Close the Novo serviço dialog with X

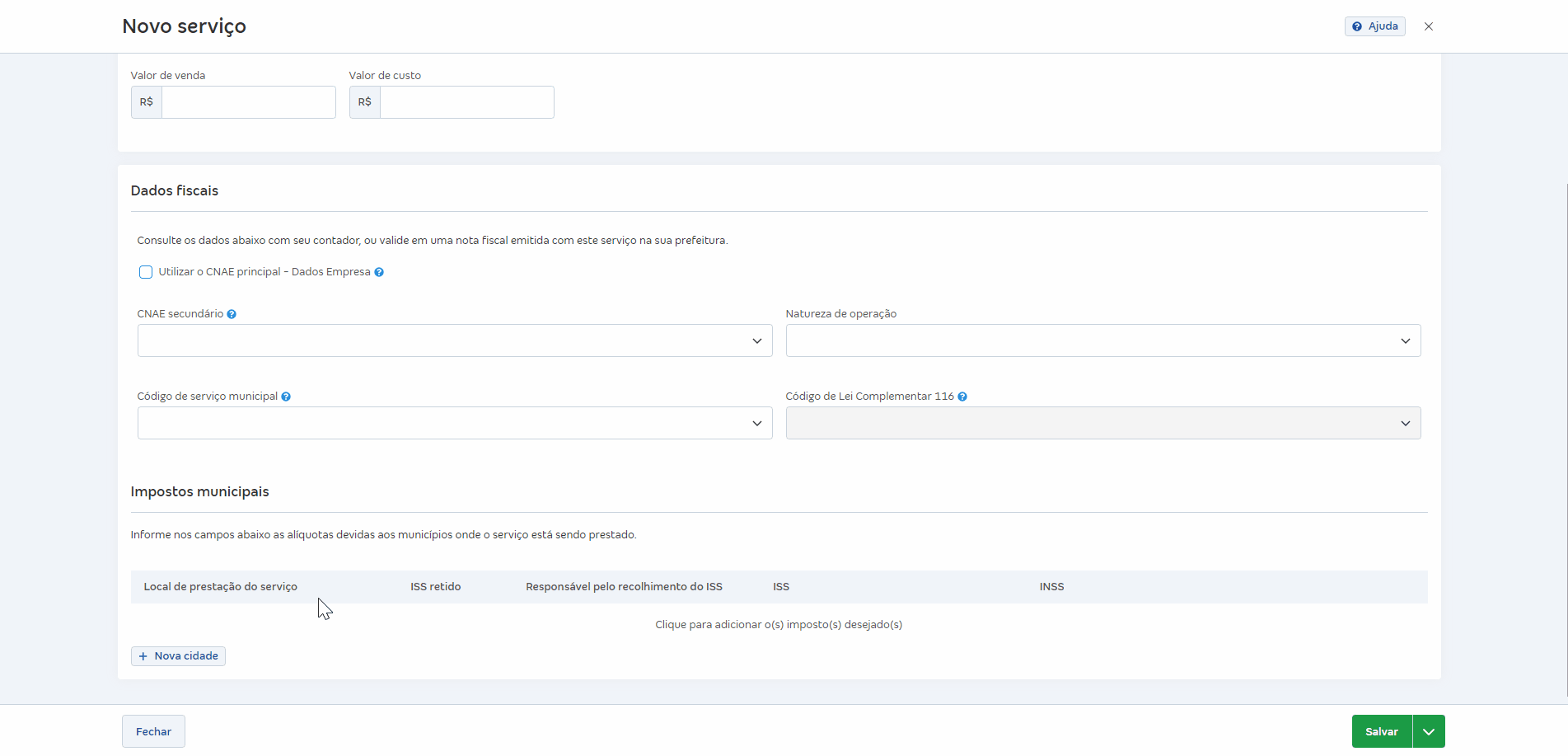pyautogui.click(x=1429, y=26)
